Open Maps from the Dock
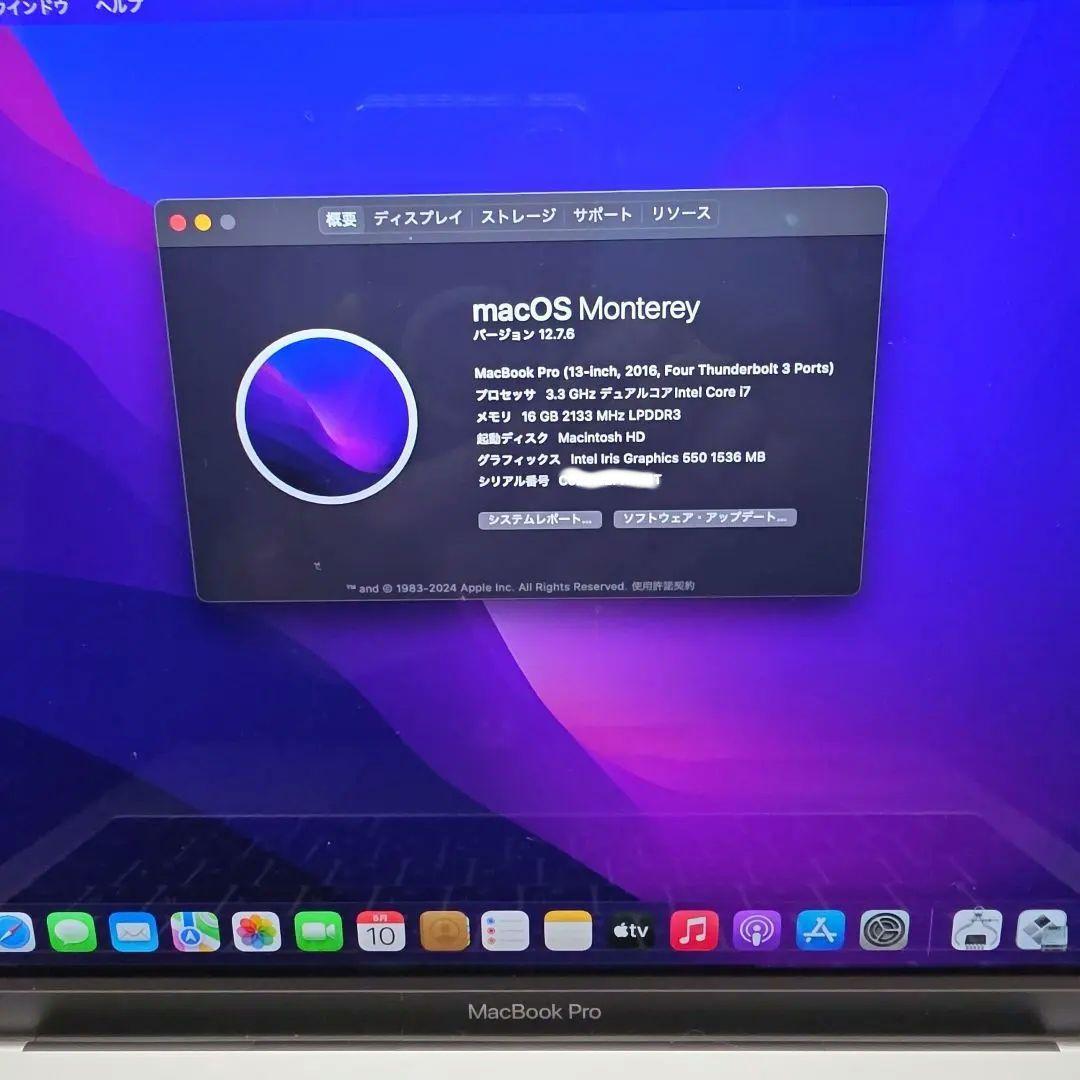The height and width of the screenshot is (1080, 1080). [196, 932]
